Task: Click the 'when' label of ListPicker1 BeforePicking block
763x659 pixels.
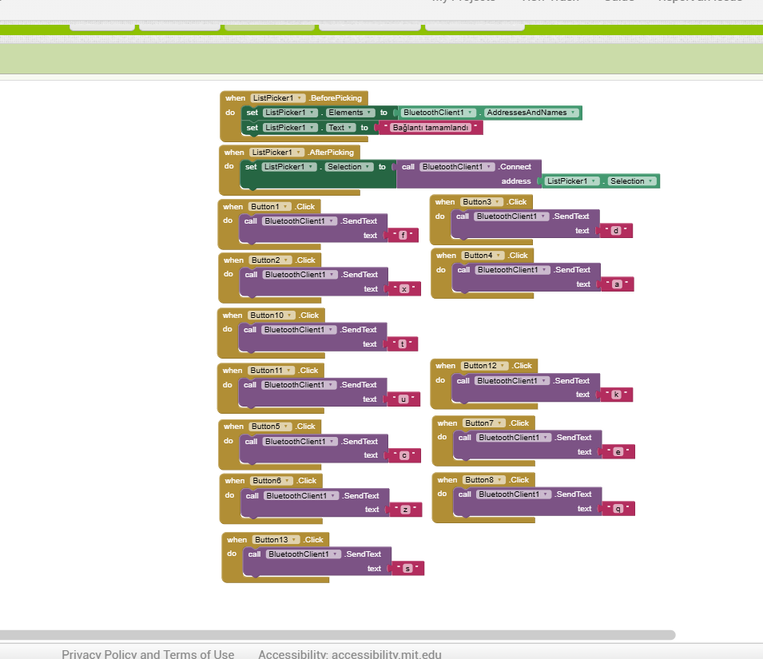Action: click(x=235, y=98)
